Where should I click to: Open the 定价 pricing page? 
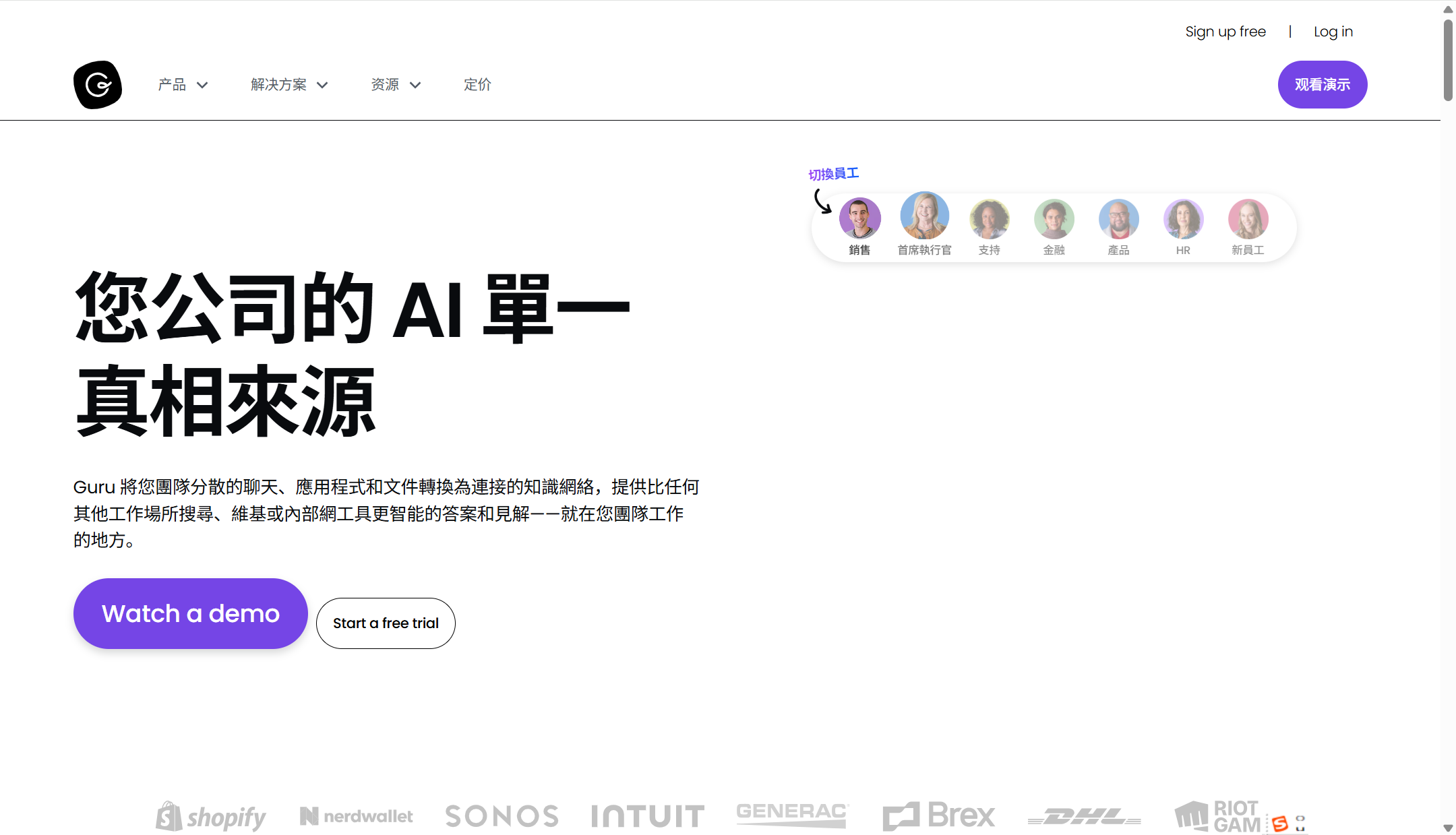point(477,85)
